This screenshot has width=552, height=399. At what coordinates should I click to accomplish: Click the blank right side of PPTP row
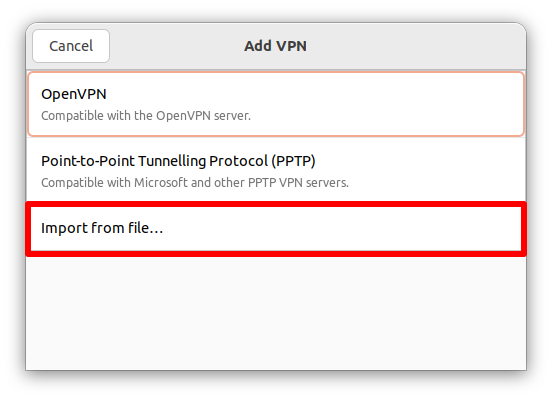437,171
